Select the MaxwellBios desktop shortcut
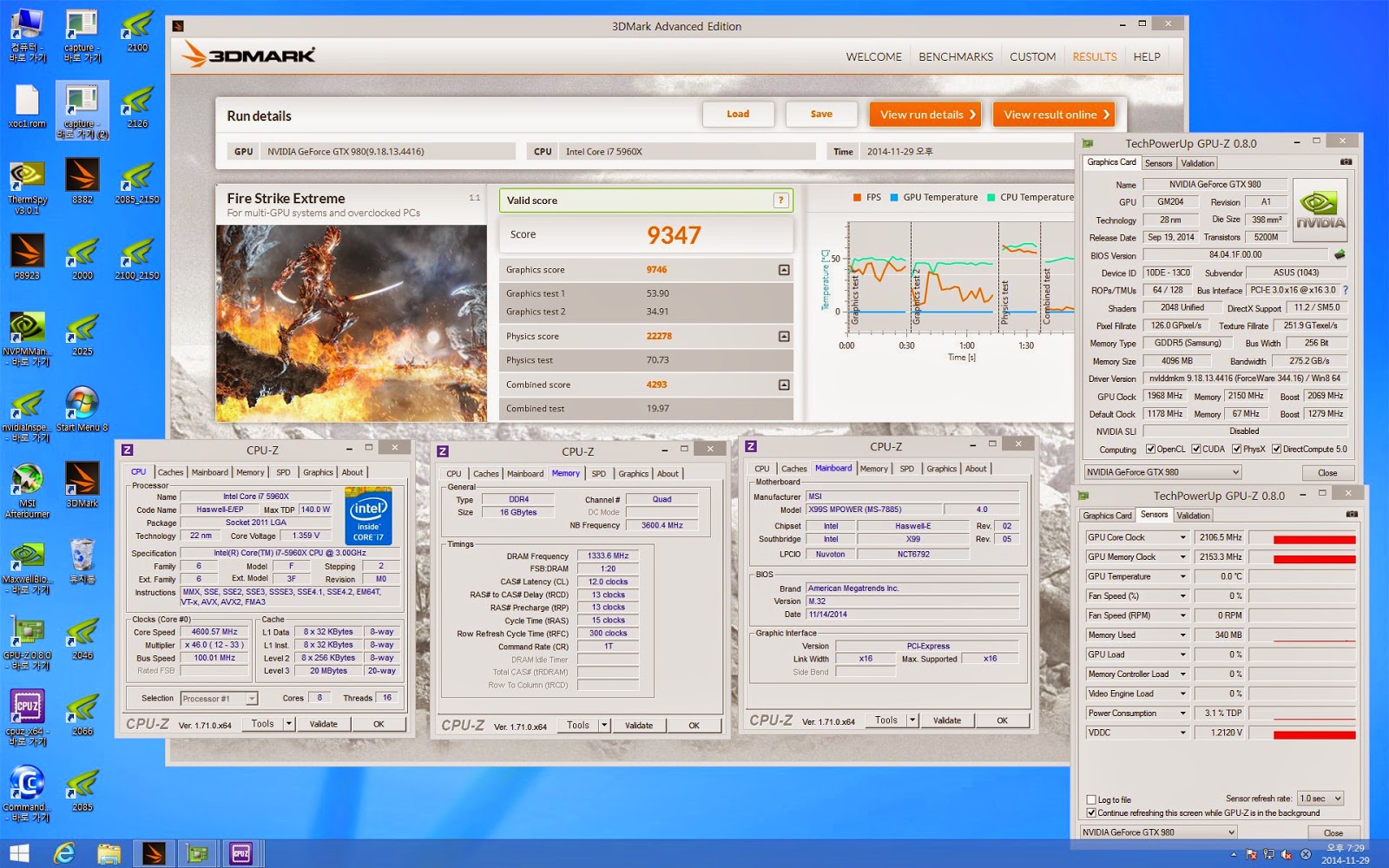Image resolution: width=1389 pixels, height=868 pixels. 27,567
